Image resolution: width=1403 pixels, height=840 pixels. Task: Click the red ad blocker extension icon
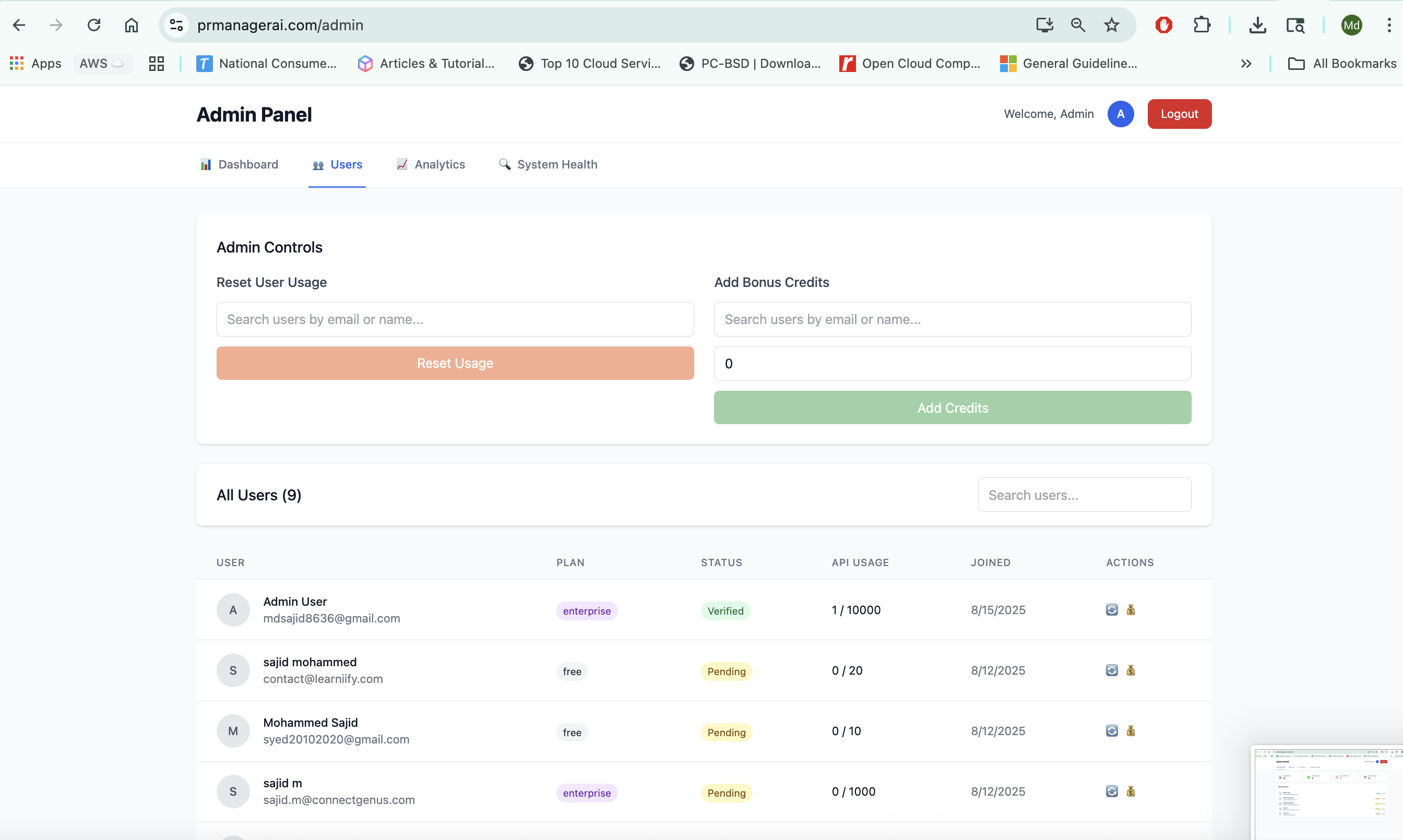(1163, 25)
